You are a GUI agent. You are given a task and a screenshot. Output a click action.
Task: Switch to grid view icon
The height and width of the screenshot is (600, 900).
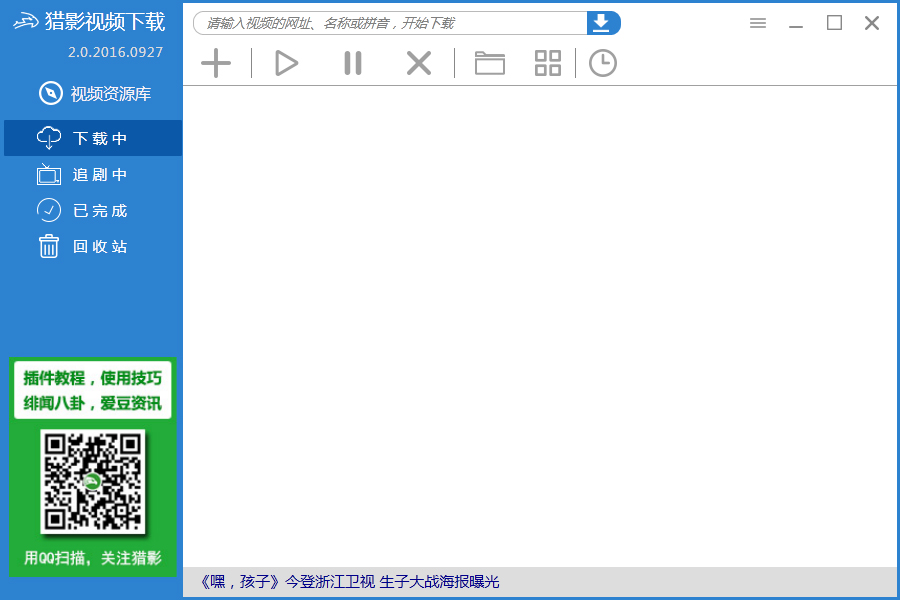[547, 62]
